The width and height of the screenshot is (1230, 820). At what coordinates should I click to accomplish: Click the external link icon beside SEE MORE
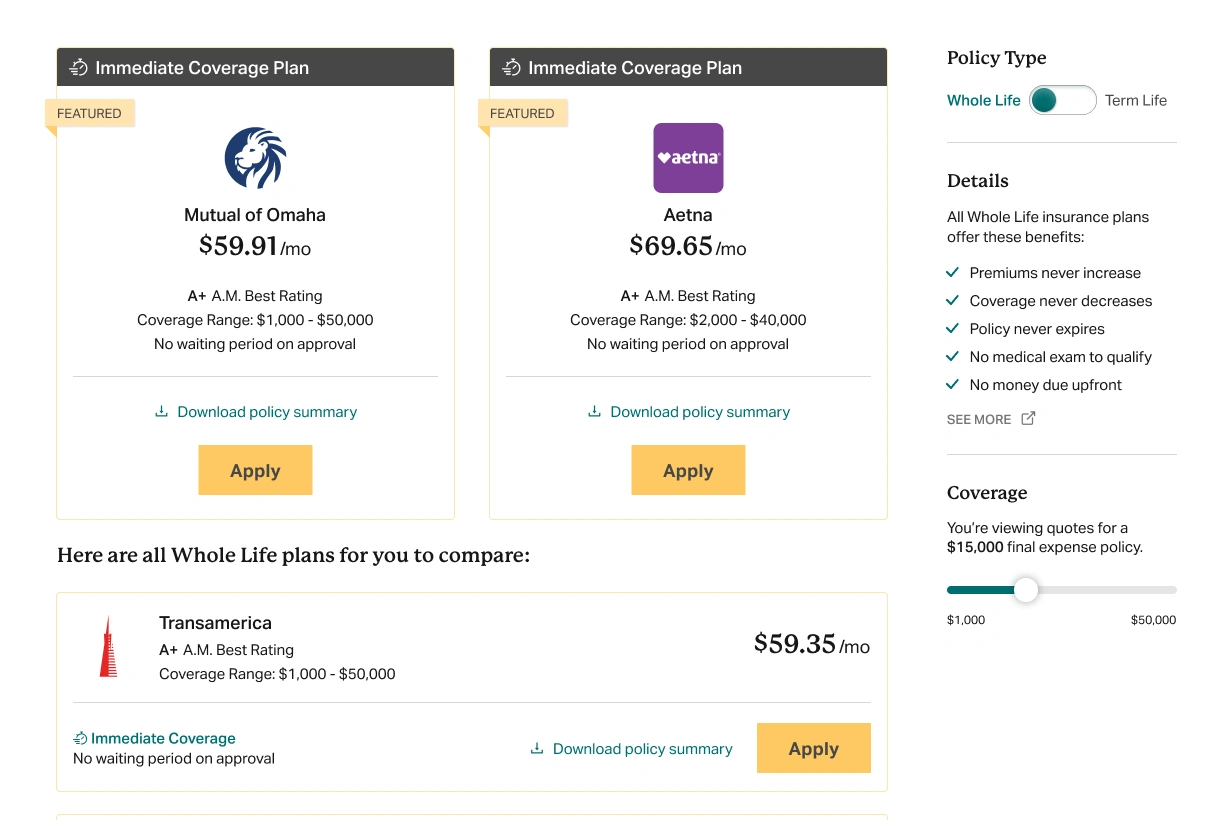point(1029,419)
